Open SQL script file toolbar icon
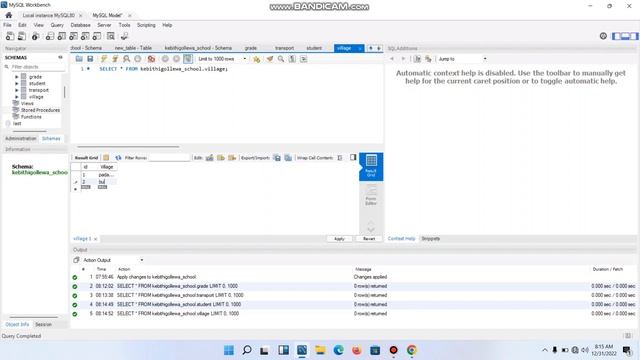 point(22,36)
